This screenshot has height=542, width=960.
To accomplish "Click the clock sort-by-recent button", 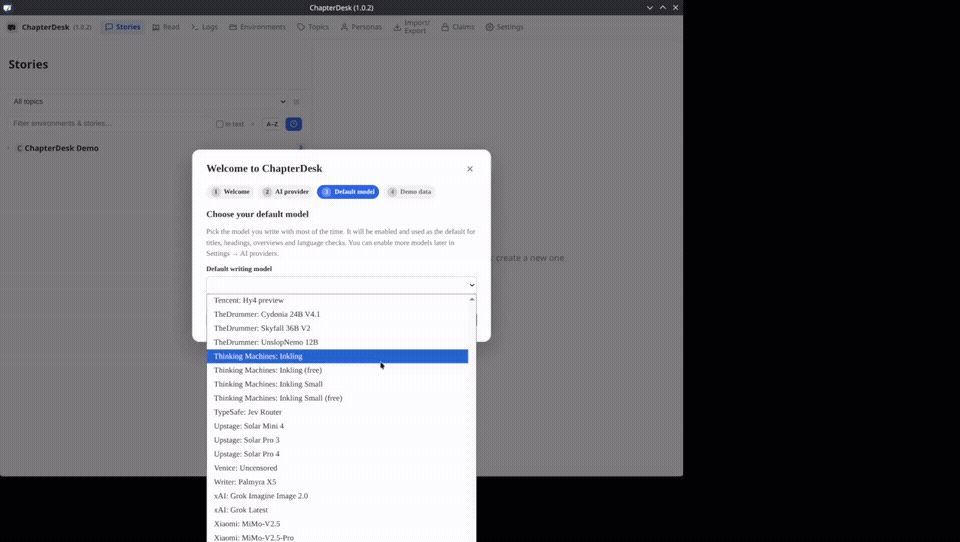I will (294, 124).
